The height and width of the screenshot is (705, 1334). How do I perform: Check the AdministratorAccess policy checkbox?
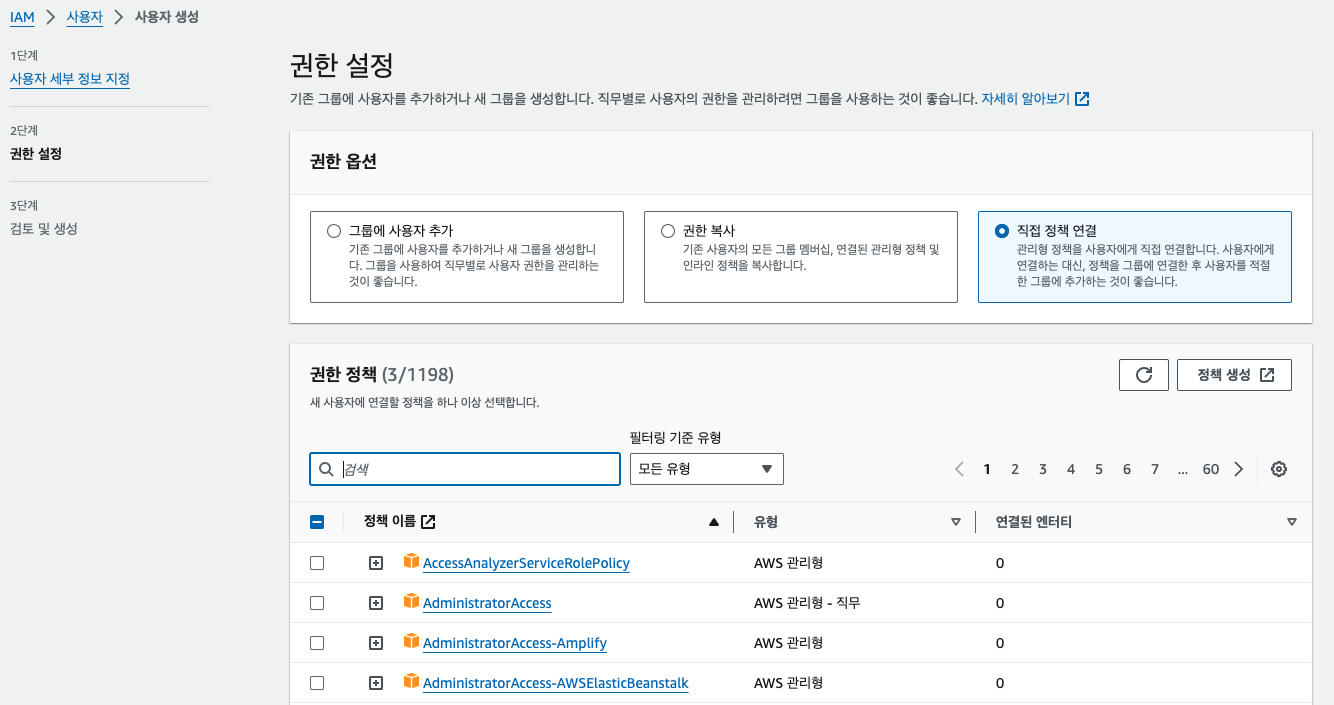317,603
